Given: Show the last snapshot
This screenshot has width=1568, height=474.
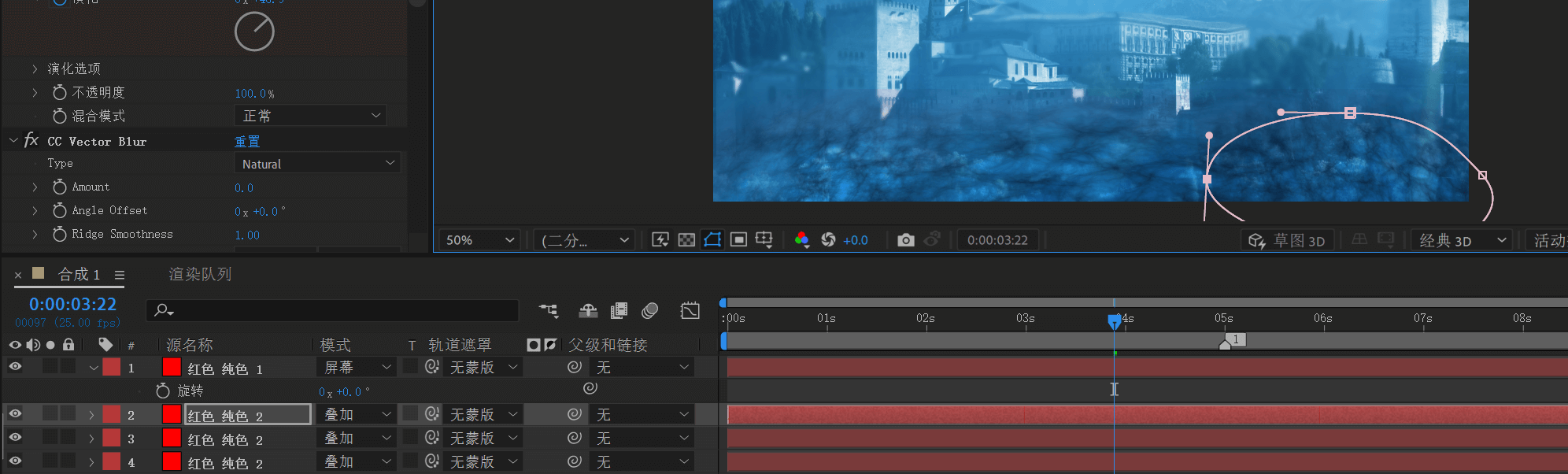Looking at the screenshot, I should 932,239.
